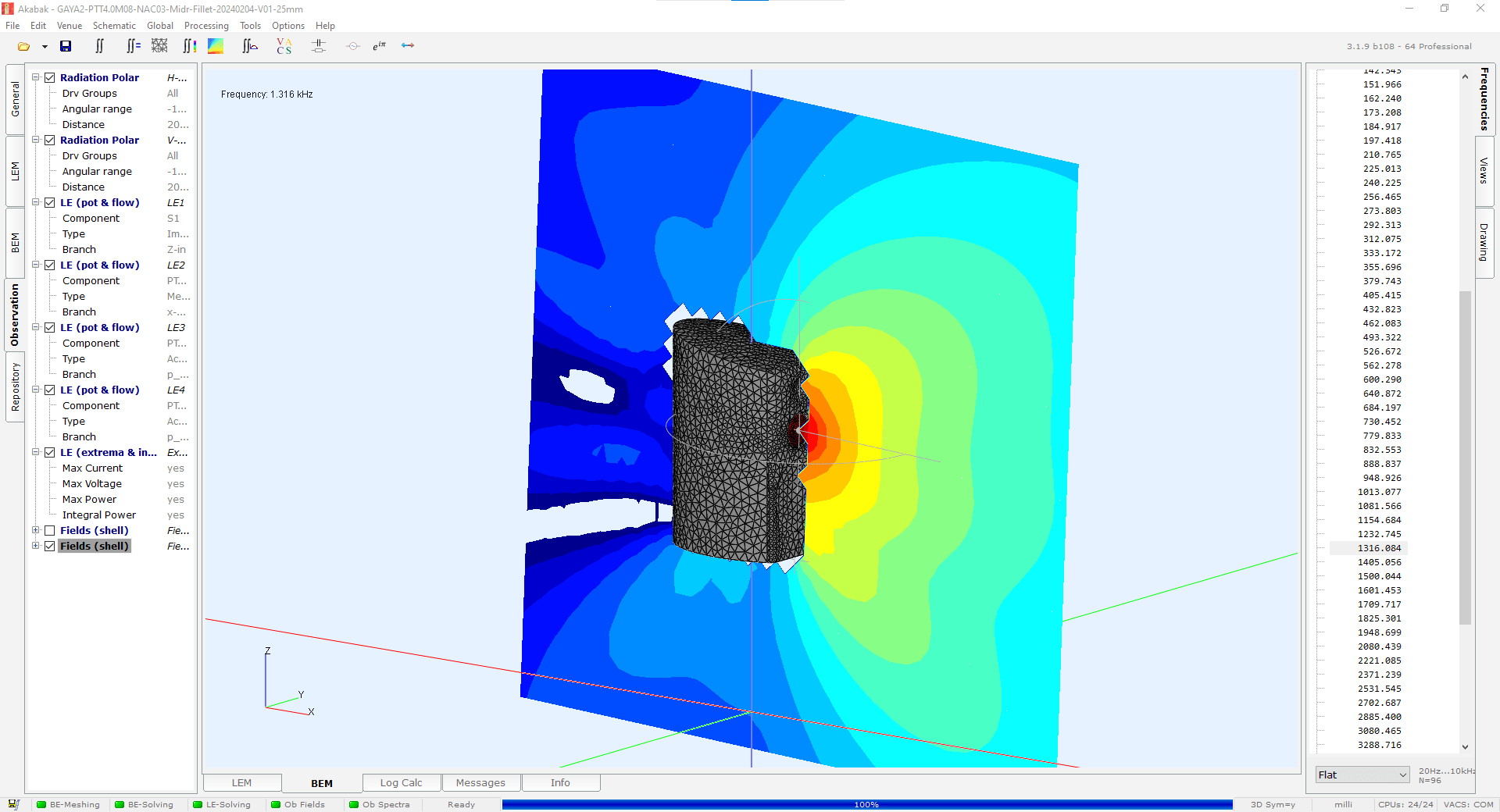
Task: Click the frequency list scroll-up arrow
Action: (1466, 77)
